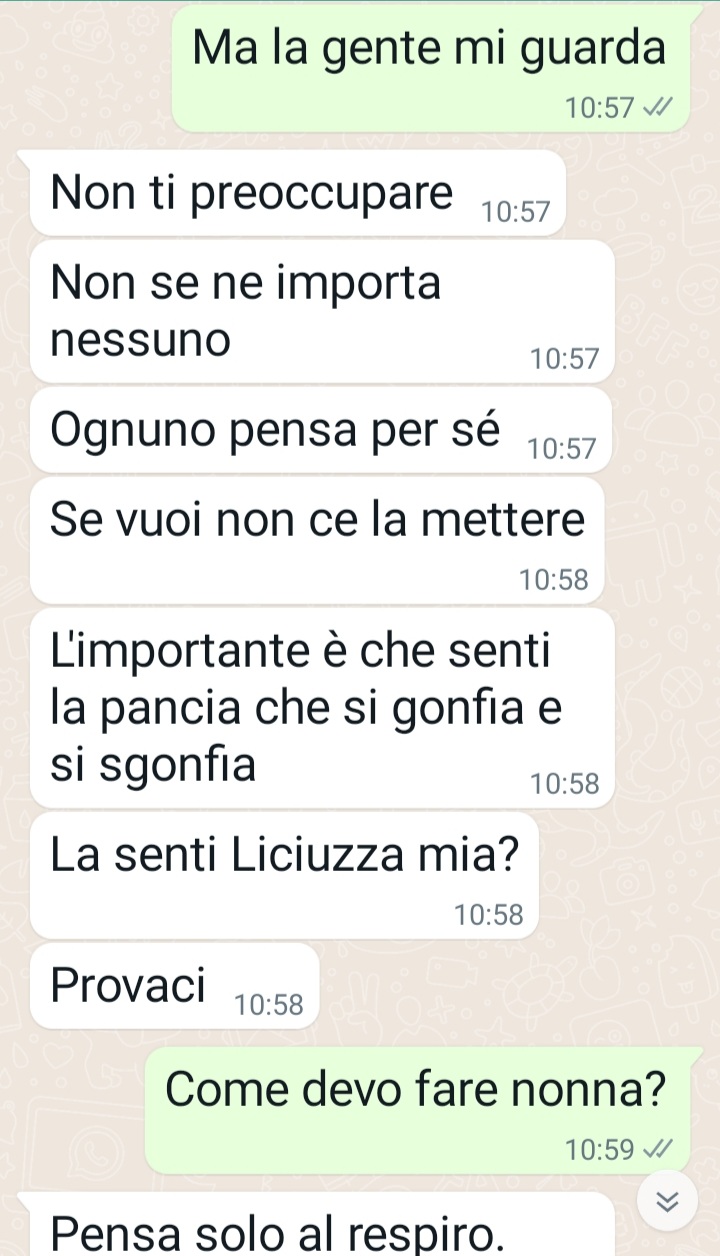
Task: Select the 'La senti Liciuzza mia?' message
Action: (285, 876)
